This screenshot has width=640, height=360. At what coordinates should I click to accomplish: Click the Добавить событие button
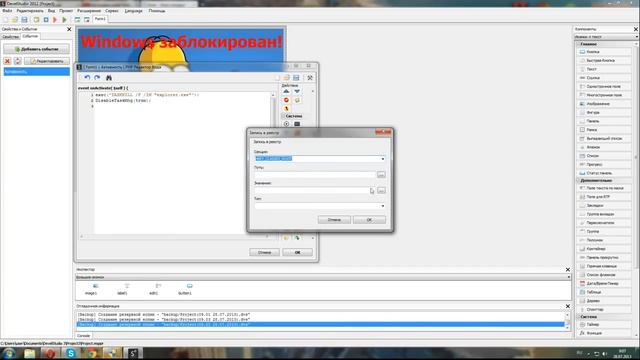tap(36, 49)
